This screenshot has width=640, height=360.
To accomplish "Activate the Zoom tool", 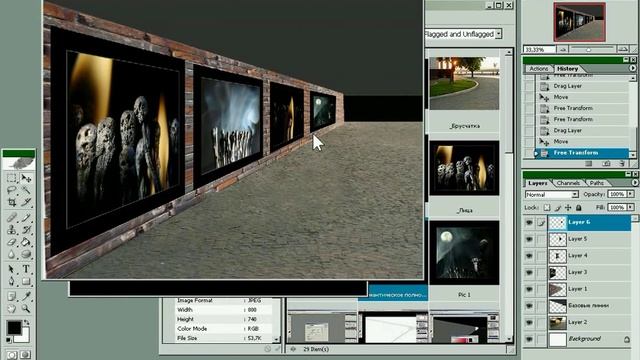I will pos(26,309).
